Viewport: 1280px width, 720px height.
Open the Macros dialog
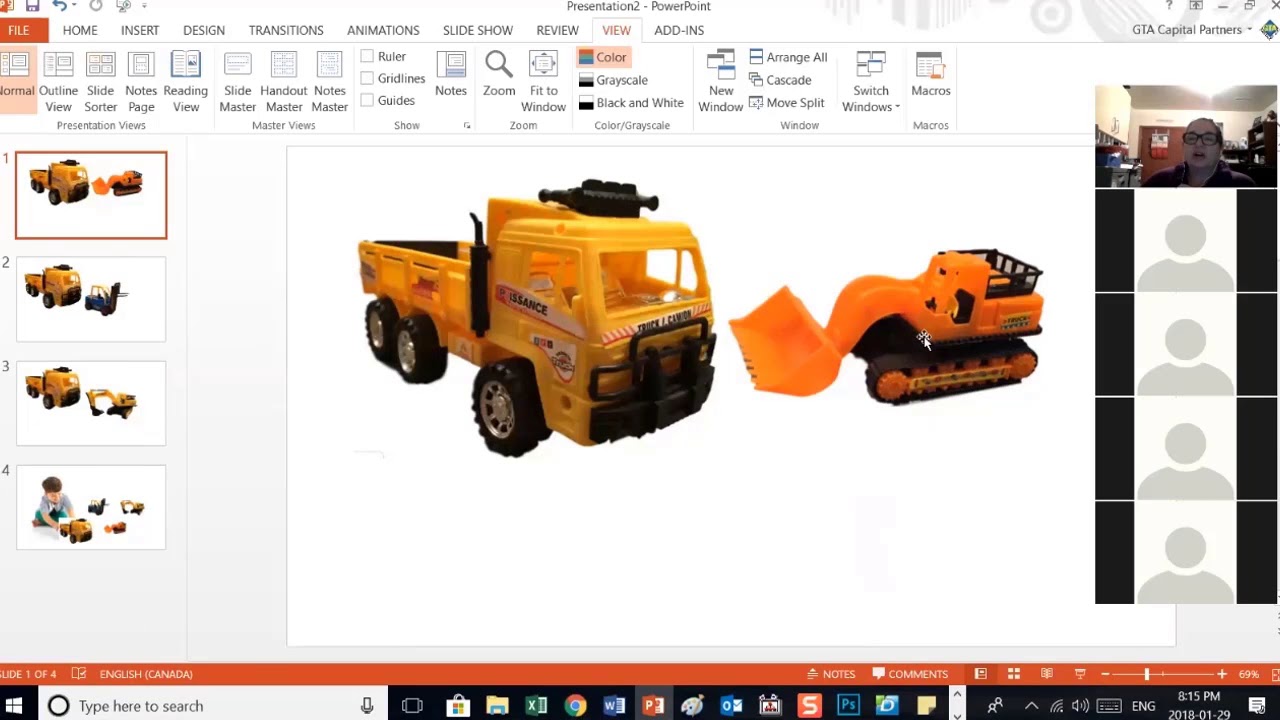point(931,74)
